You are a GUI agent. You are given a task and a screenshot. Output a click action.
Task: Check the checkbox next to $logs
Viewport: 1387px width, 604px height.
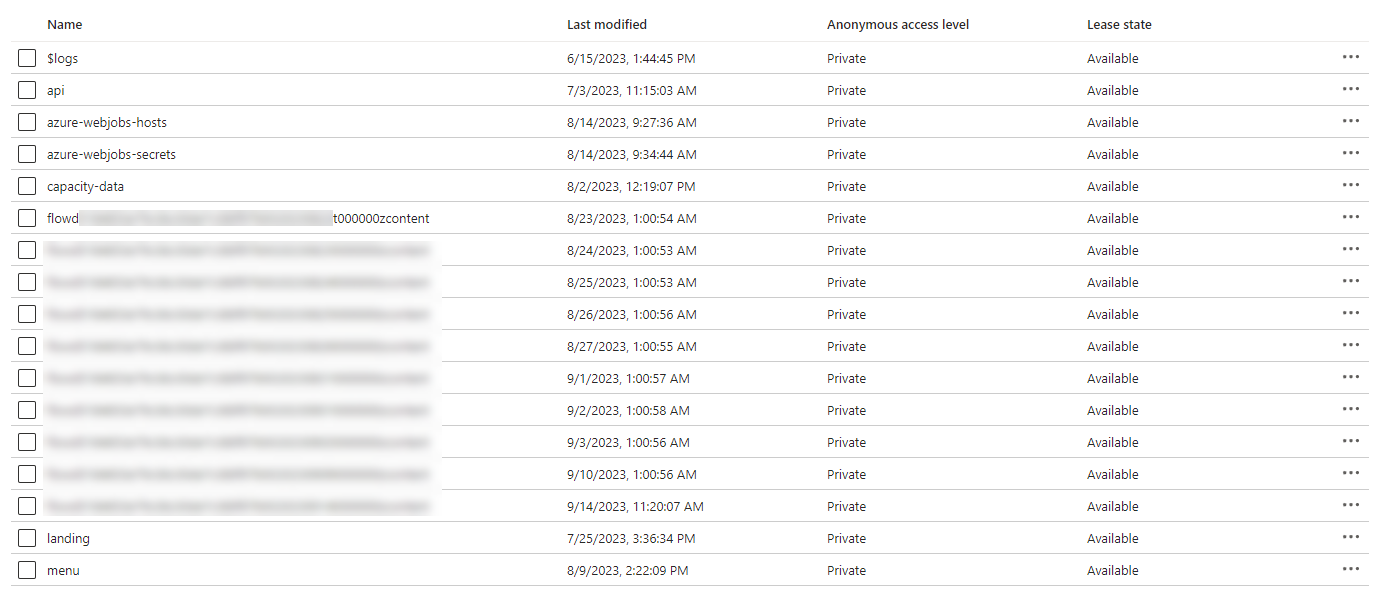[x=27, y=58]
